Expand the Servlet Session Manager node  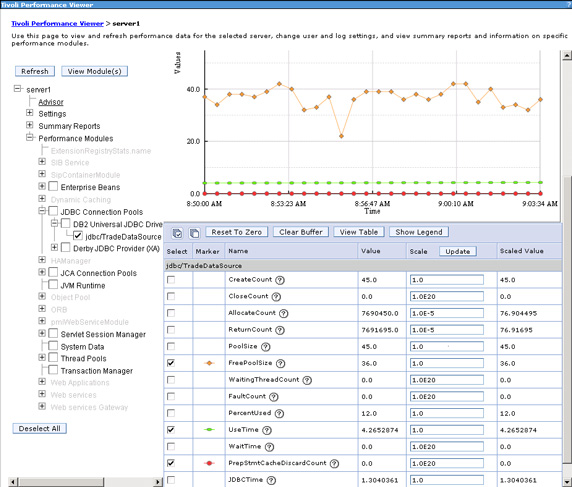pyautogui.click(x=42, y=333)
